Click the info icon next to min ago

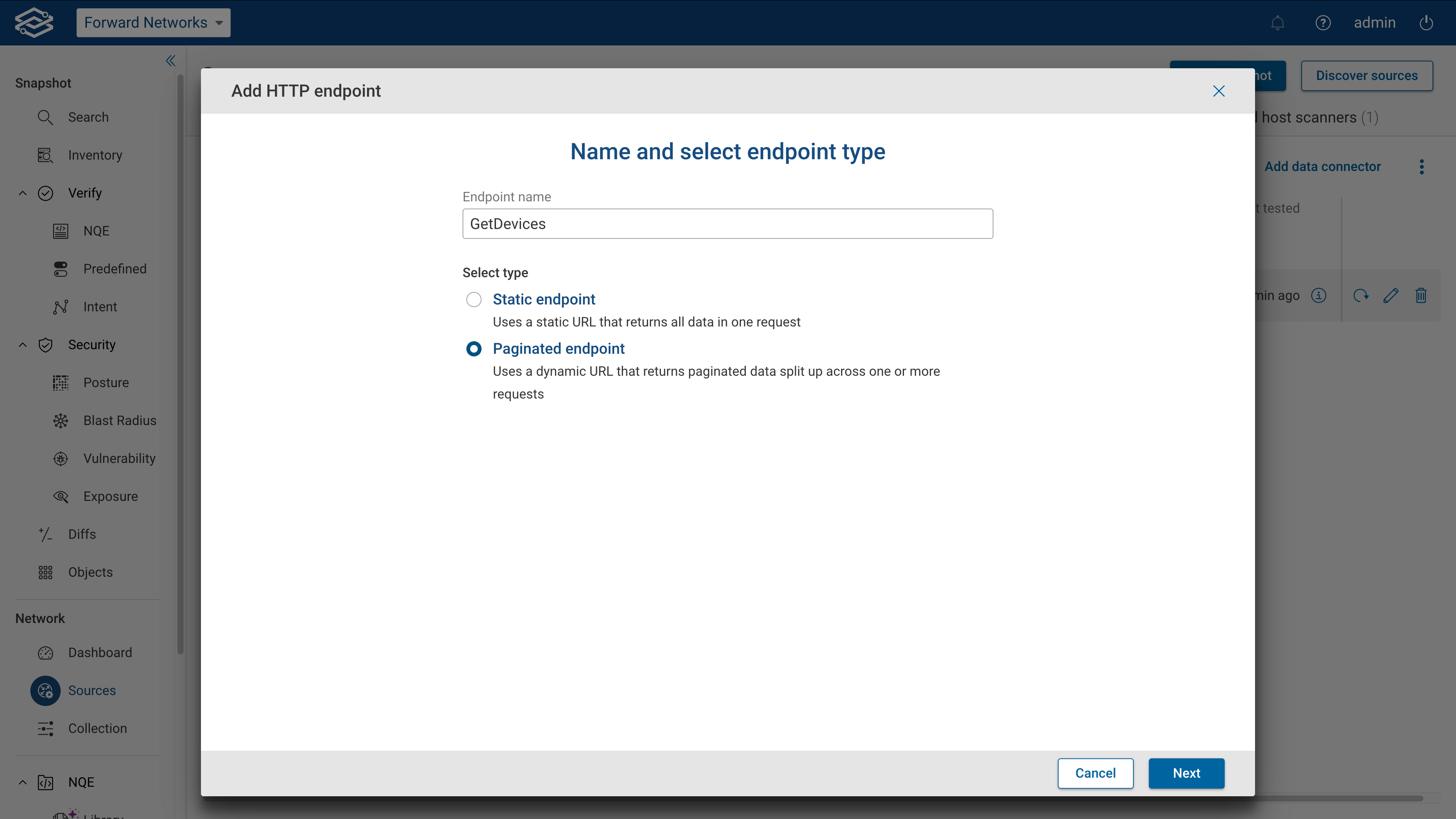1319,295
